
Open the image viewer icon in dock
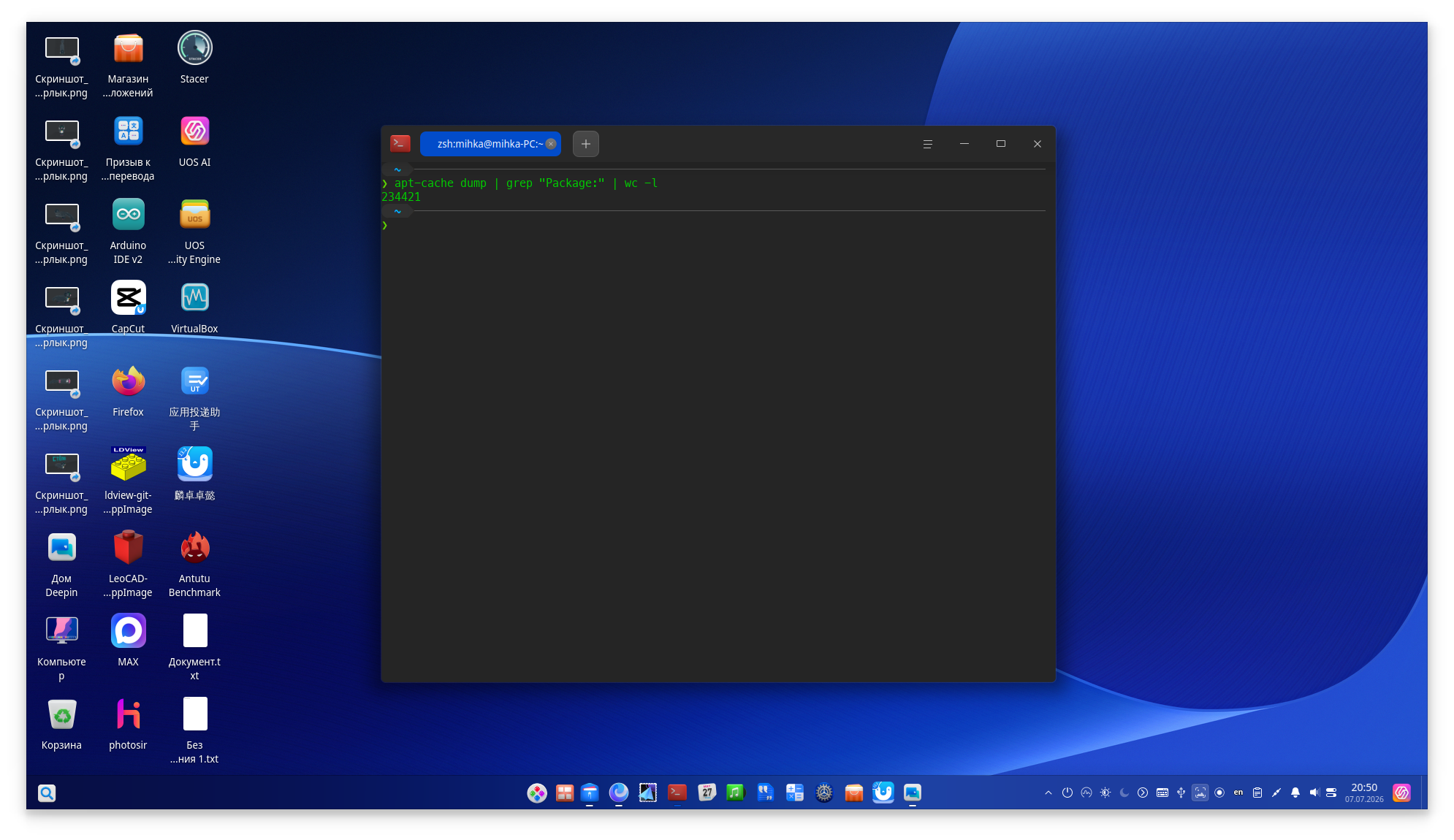[913, 793]
